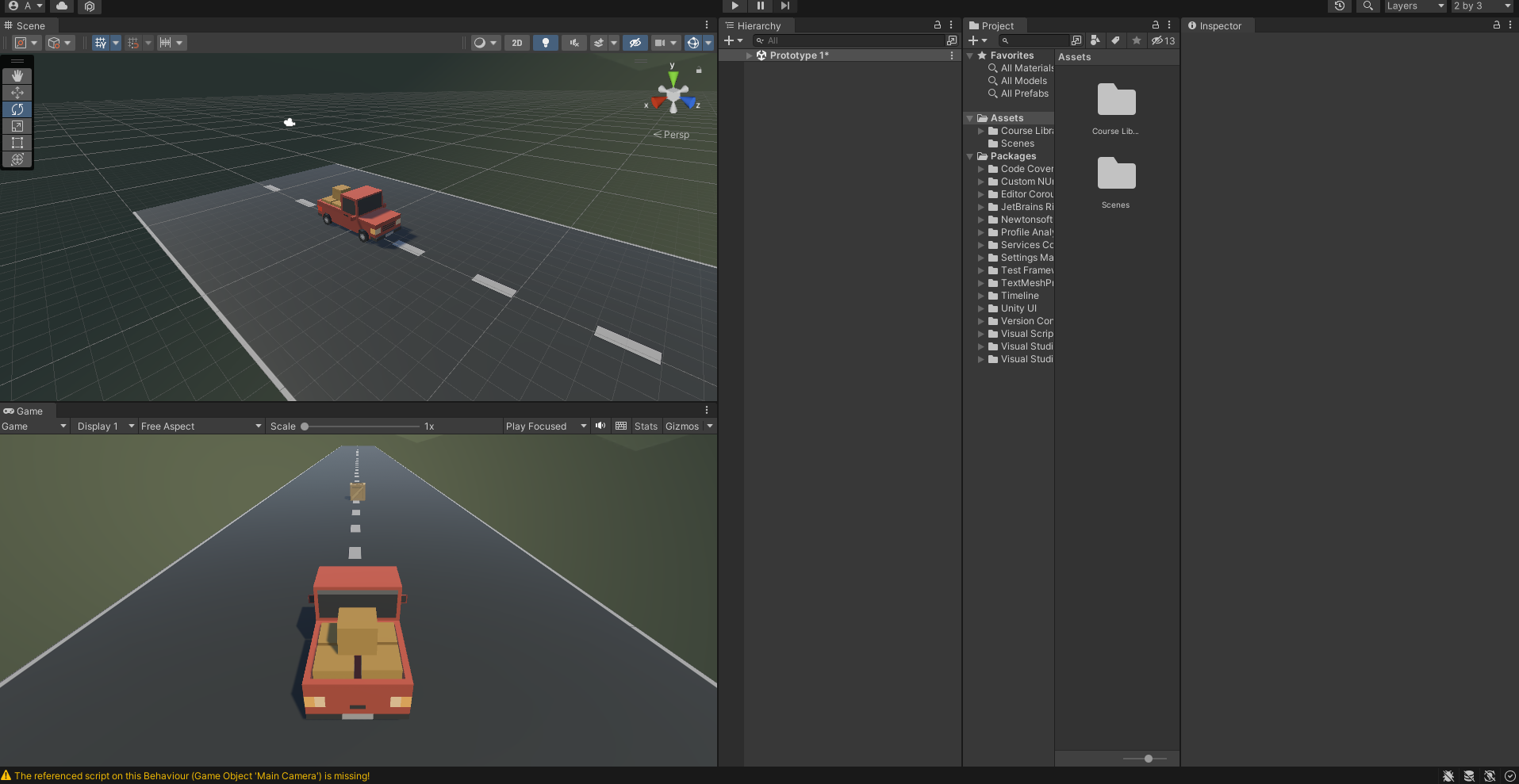Select the Hand view tool
Screen dimensions: 1519x784
click(17, 76)
